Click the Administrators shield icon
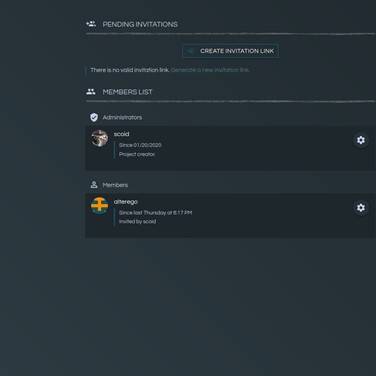This screenshot has height=376, width=376. pos(94,117)
